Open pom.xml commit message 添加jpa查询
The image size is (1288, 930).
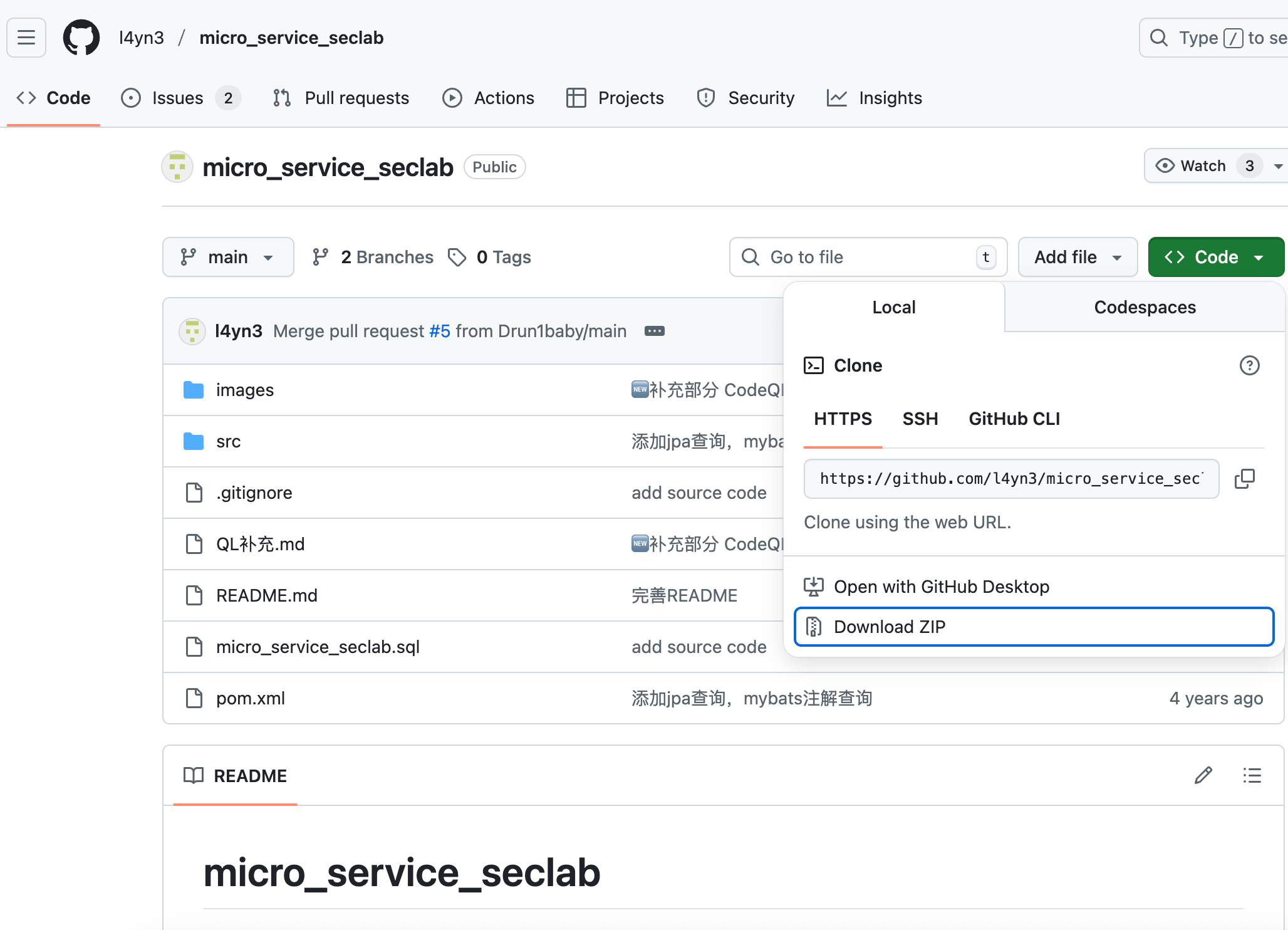point(752,698)
